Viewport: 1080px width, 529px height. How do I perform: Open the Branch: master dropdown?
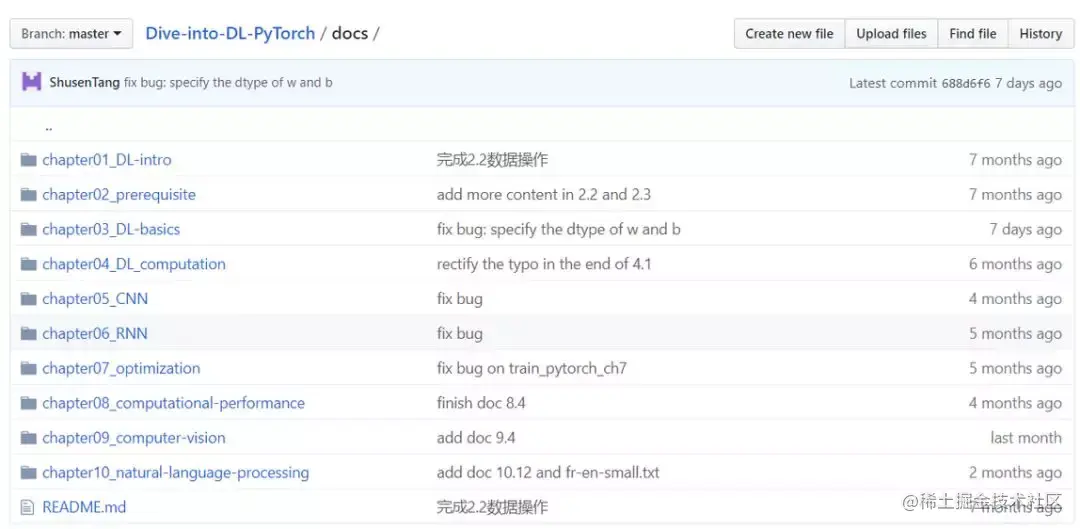(x=71, y=34)
